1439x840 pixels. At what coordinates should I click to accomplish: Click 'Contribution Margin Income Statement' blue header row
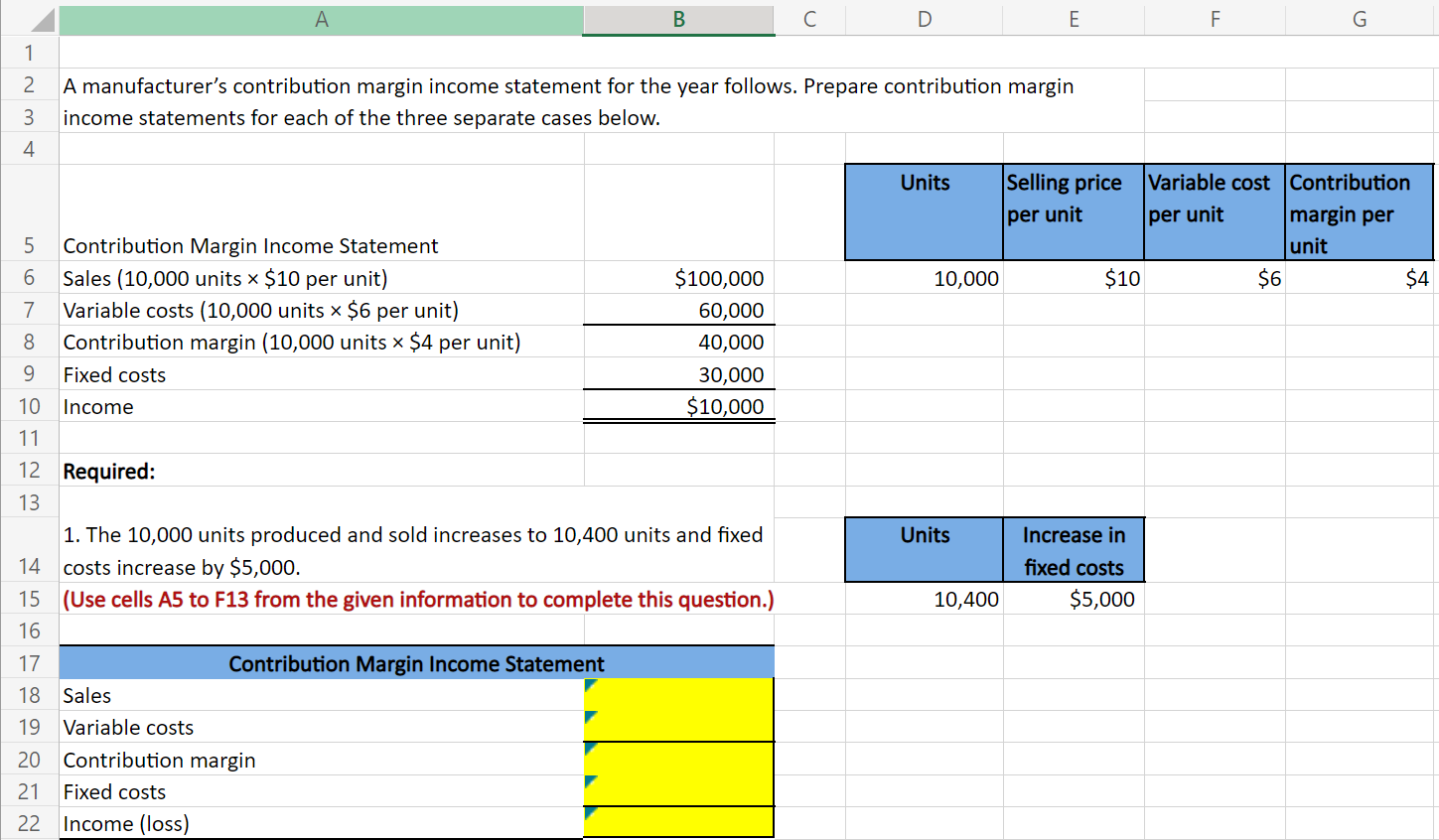[x=416, y=663]
